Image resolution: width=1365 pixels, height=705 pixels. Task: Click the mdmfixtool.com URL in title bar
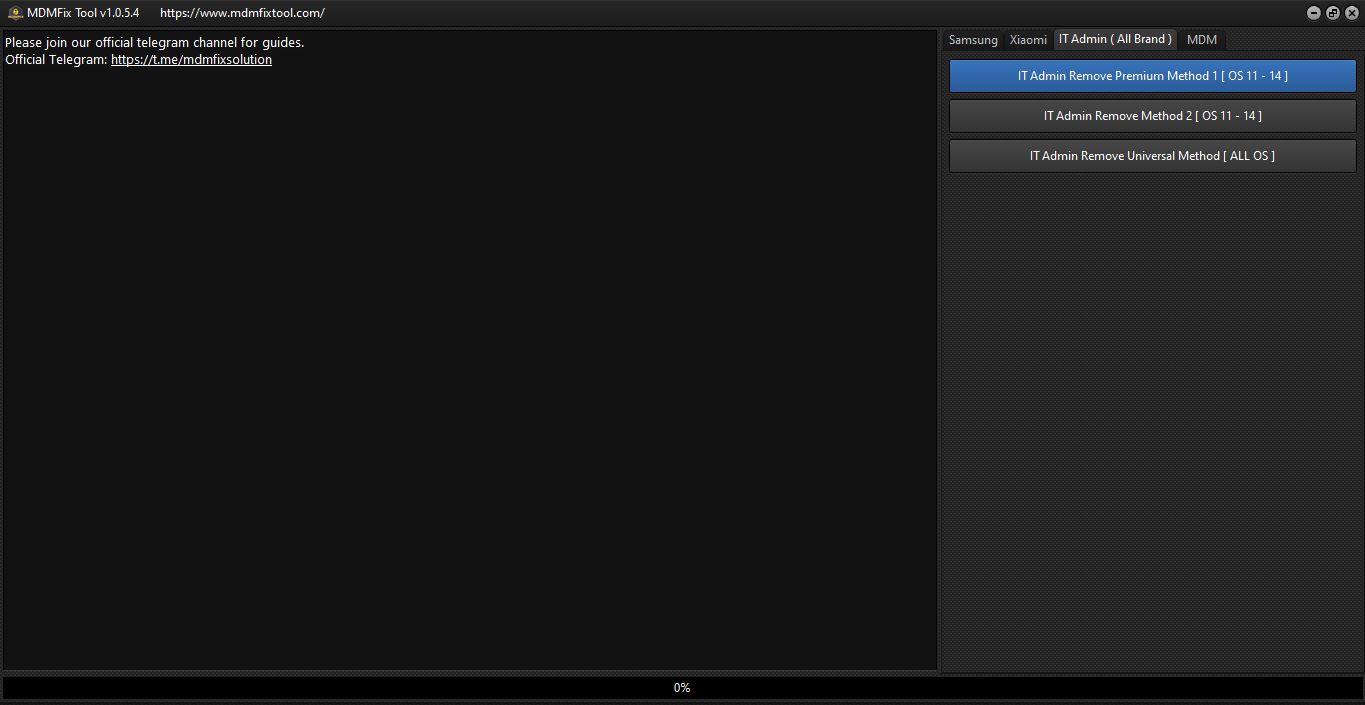pos(242,13)
